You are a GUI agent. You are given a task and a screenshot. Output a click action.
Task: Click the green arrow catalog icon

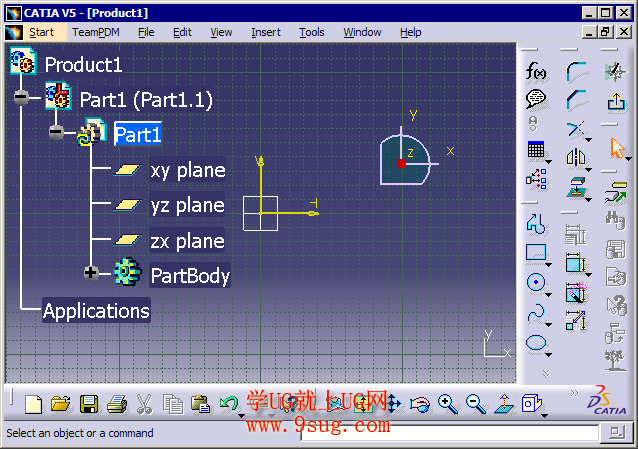point(616,192)
